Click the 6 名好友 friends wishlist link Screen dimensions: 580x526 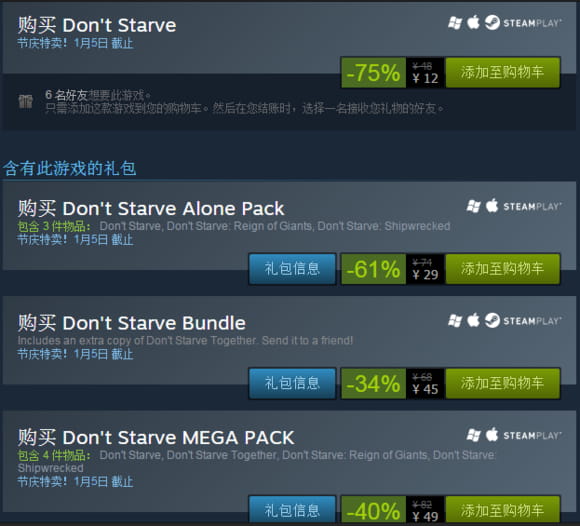click(66, 95)
